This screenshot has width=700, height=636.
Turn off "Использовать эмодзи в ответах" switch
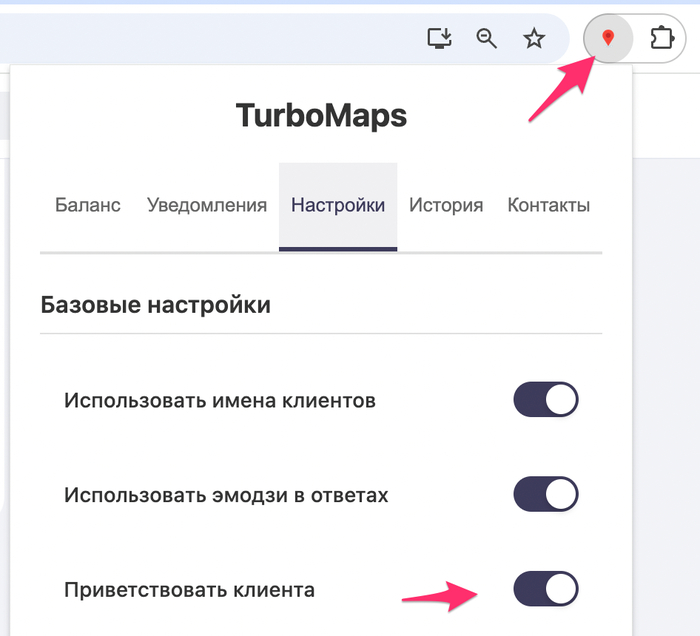click(546, 494)
